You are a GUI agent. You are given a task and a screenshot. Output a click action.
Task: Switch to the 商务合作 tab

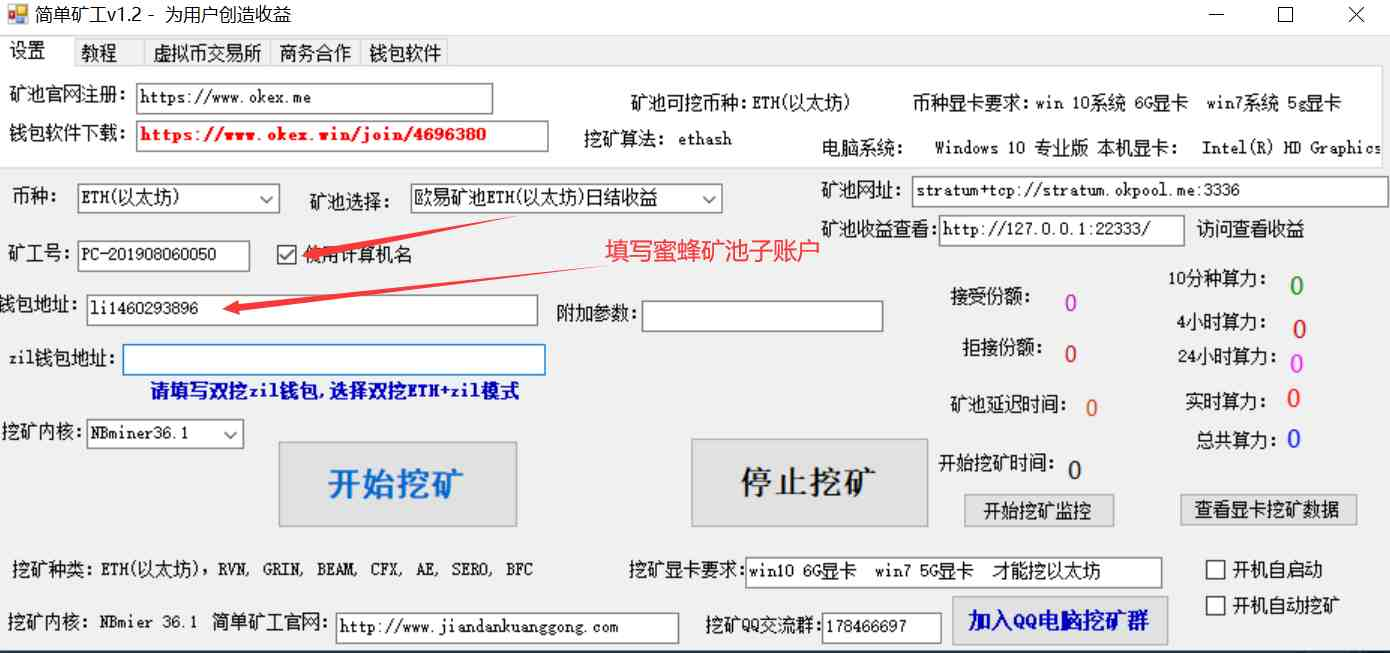[316, 53]
